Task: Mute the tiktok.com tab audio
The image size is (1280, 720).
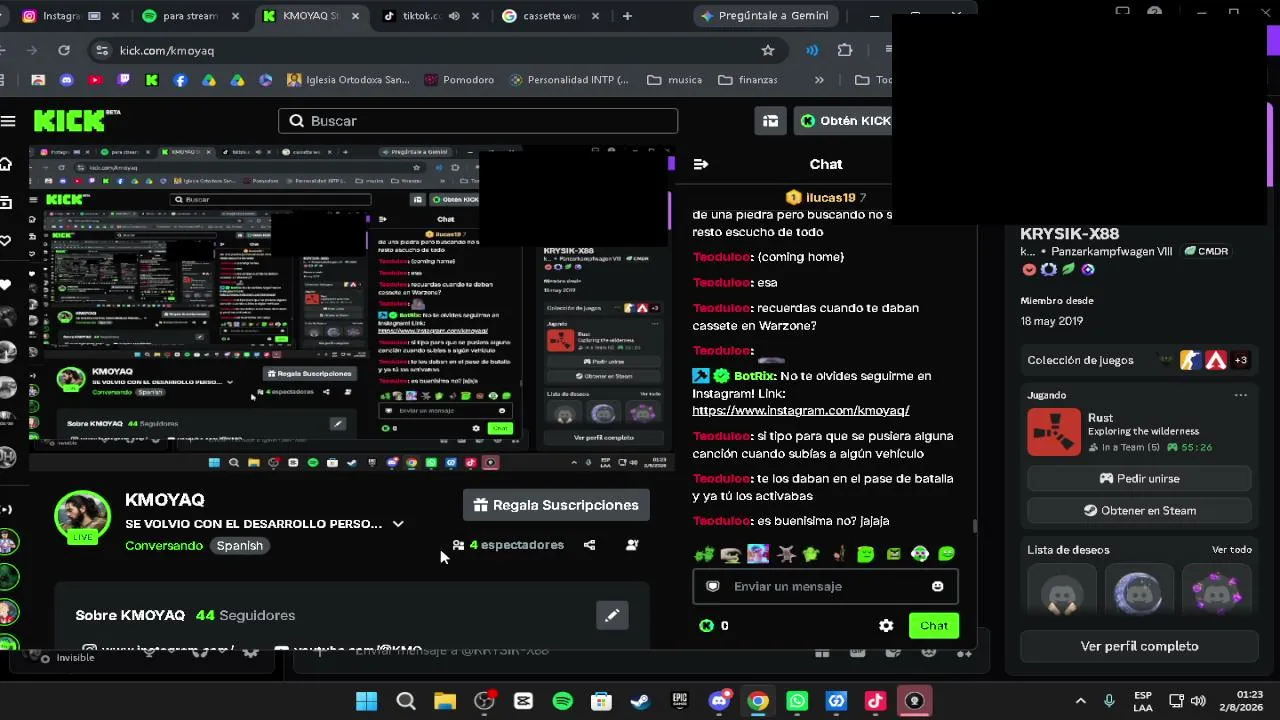Action: tap(454, 16)
